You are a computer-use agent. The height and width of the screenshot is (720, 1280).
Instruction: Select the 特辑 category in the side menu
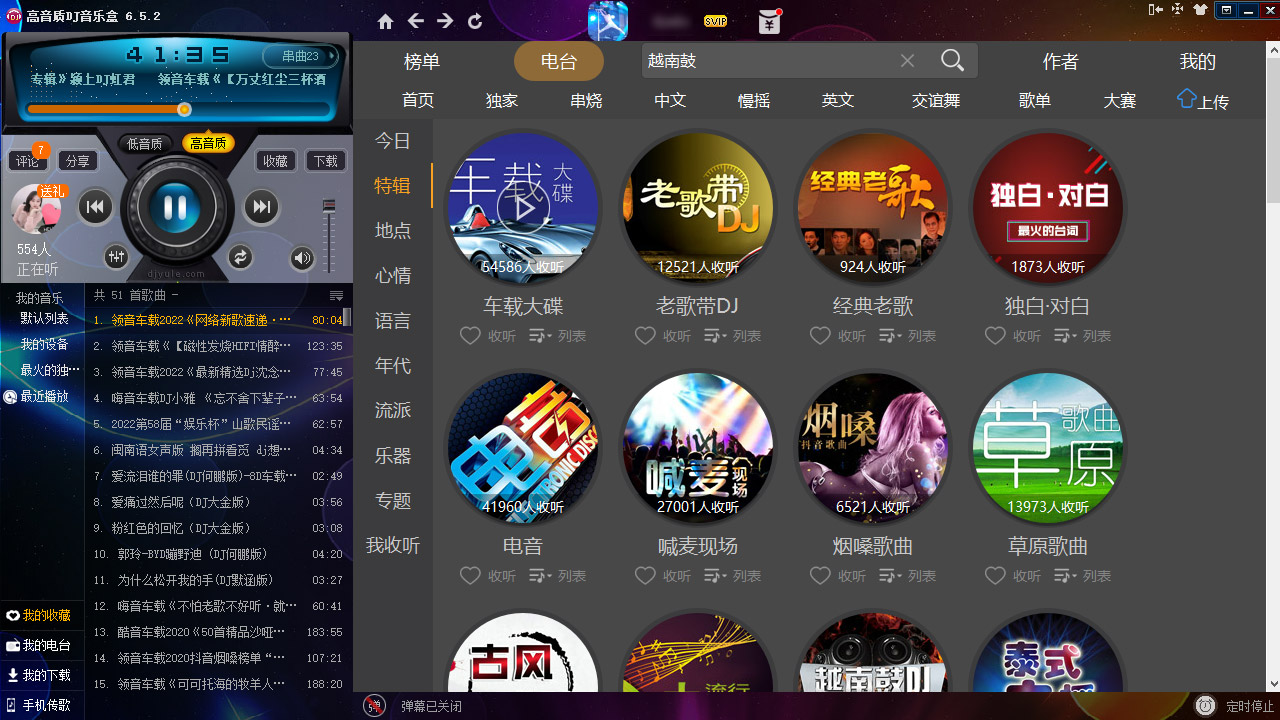coord(392,185)
